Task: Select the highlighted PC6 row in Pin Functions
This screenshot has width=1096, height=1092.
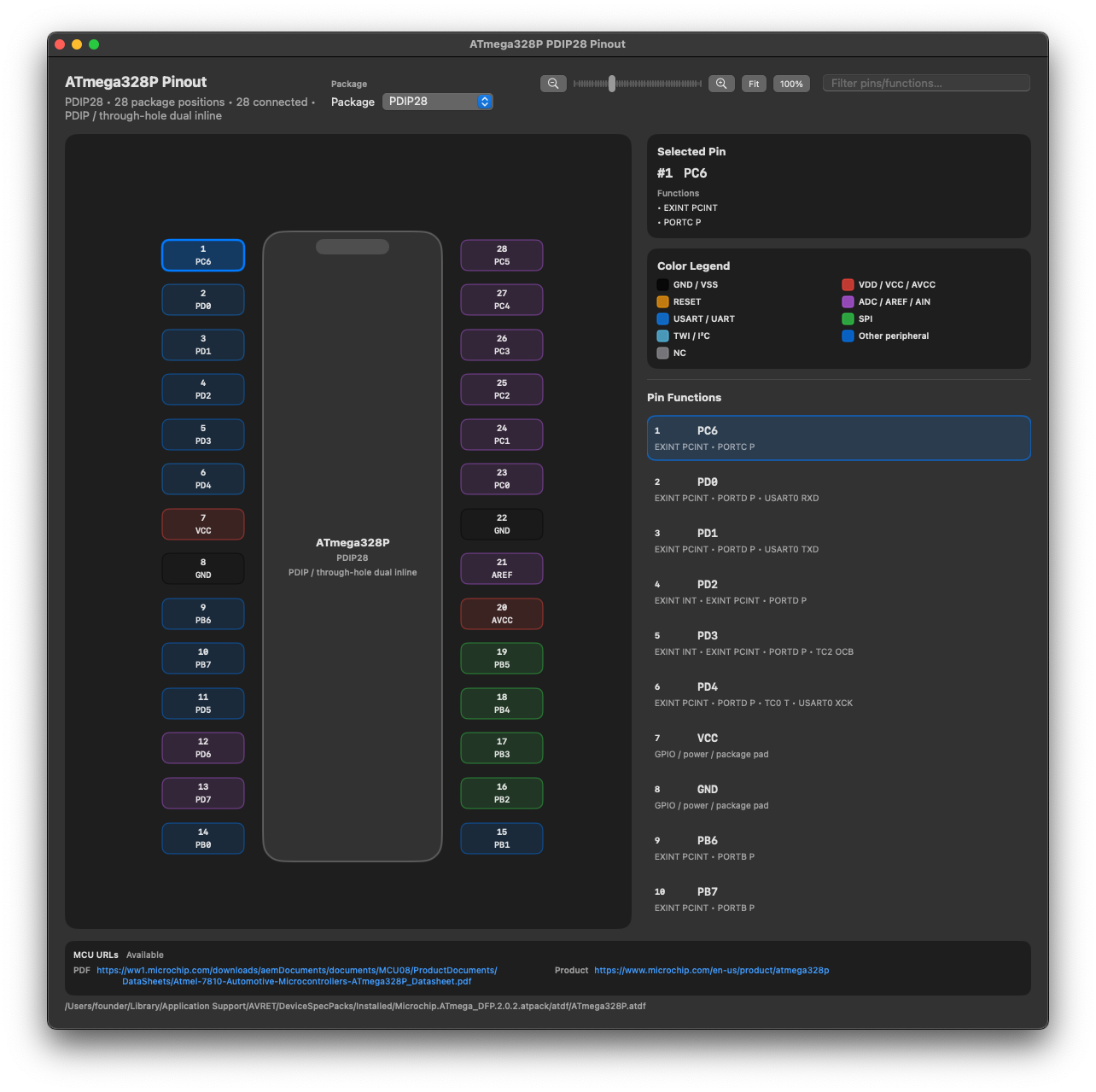Action: pyautogui.click(x=838, y=438)
